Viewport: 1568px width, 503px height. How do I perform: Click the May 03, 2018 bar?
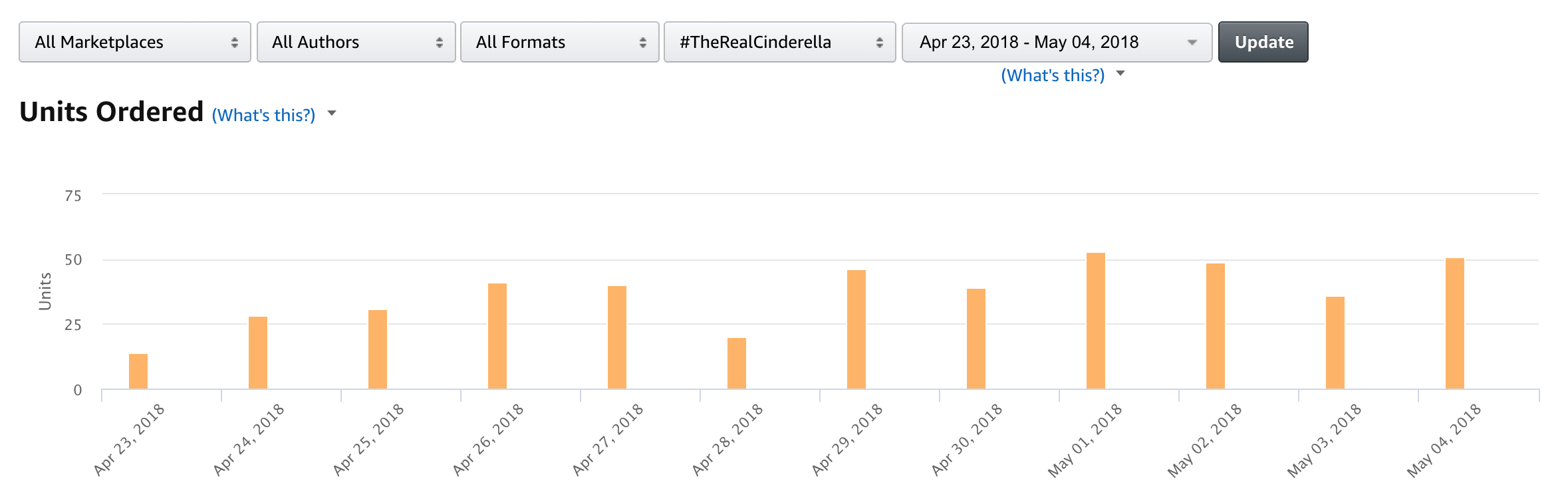pyautogui.click(x=1335, y=343)
